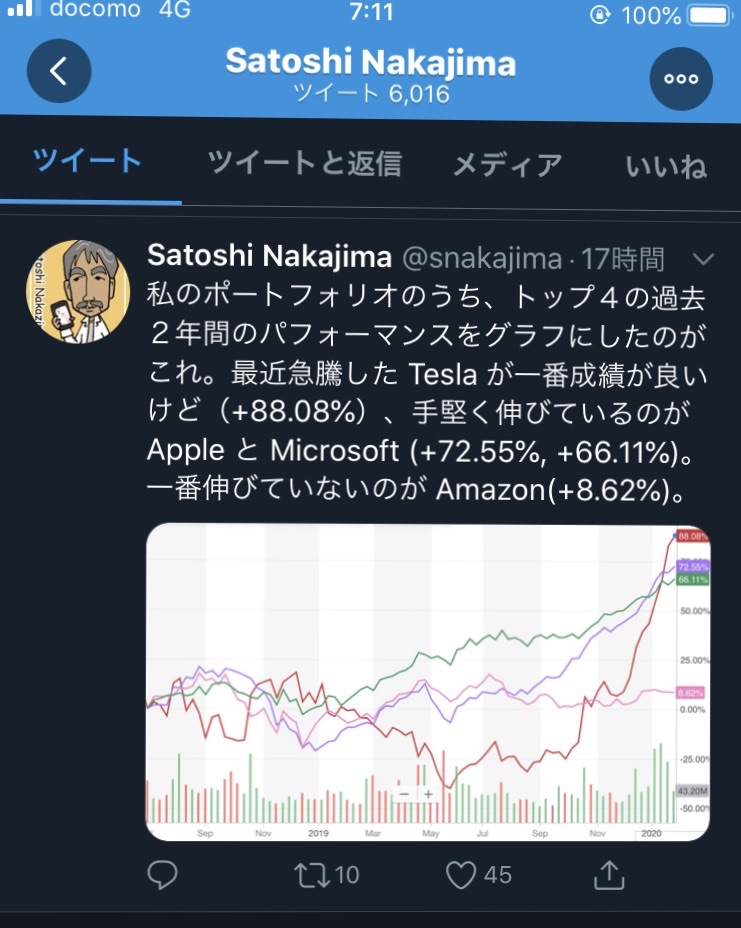Tap the share upload icon
This screenshot has height=928, width=741.
click(x=608, y=875)
